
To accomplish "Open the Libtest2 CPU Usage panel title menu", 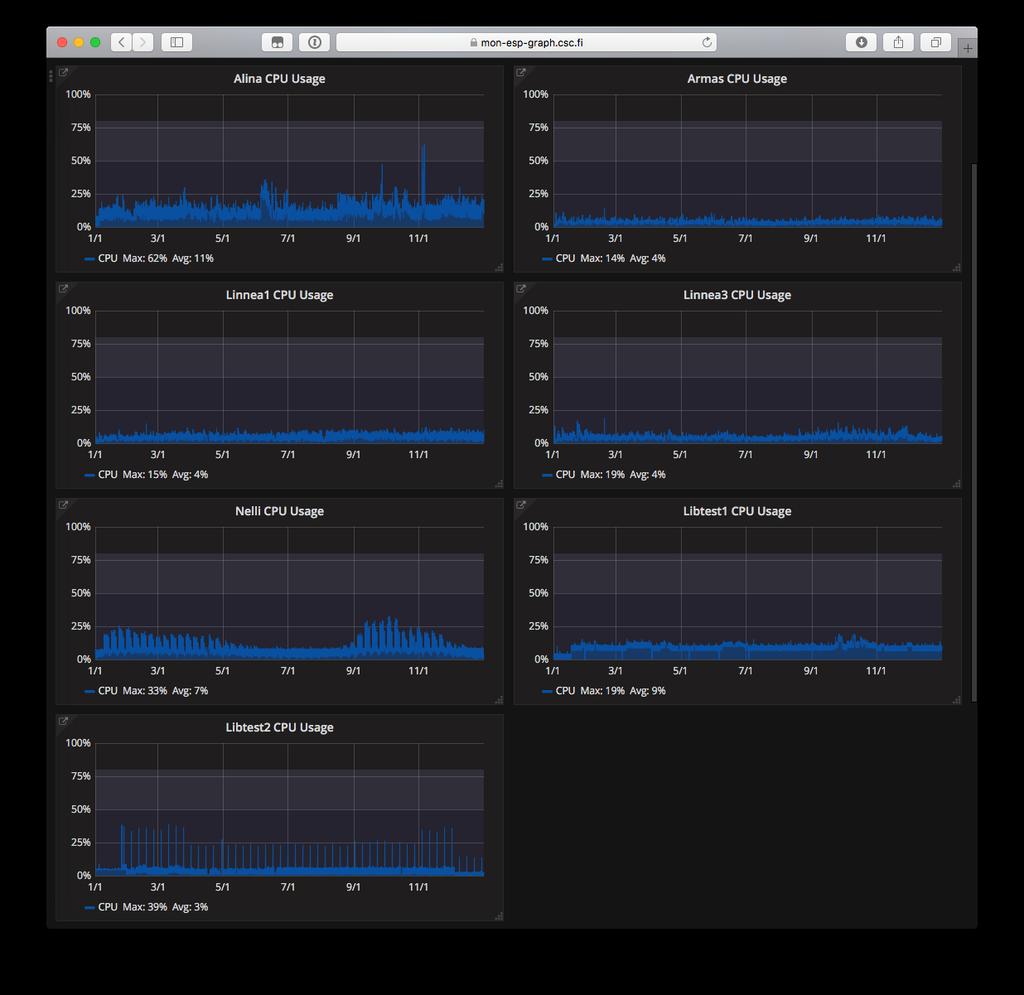I will [x=280, y=727].
